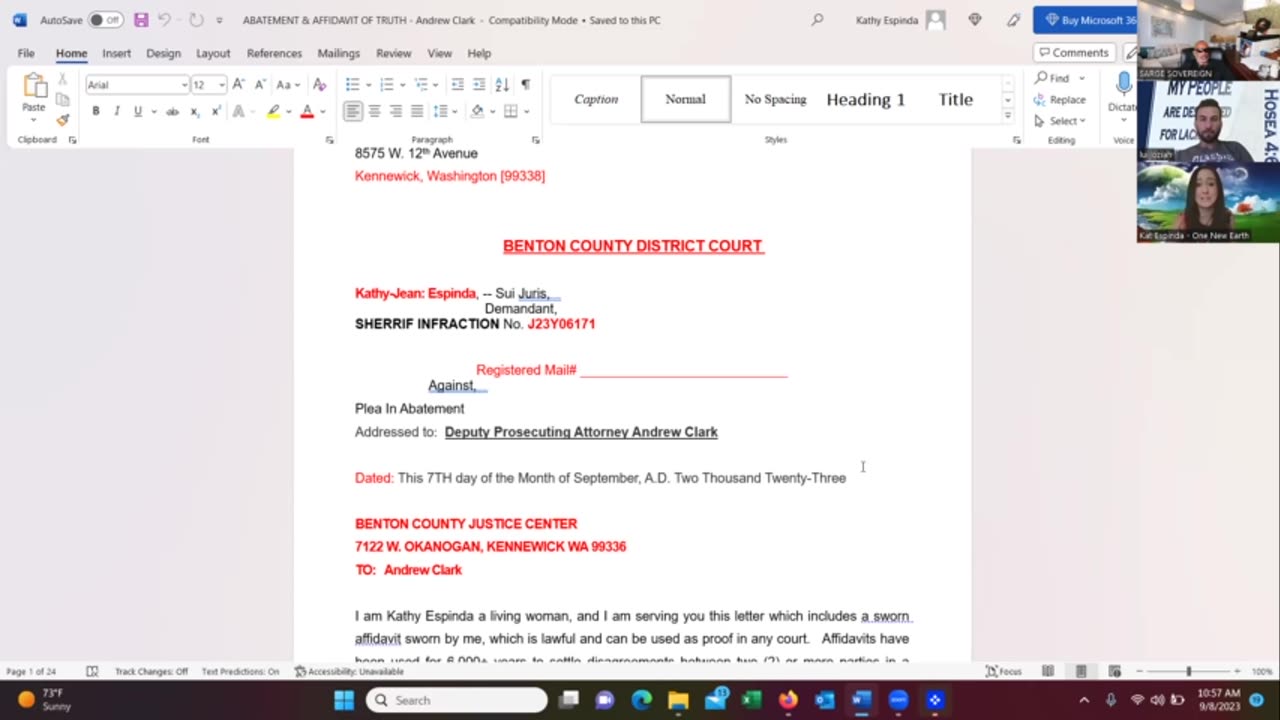
Task: Clear all formatting icon
Action: tap(320, 85)
